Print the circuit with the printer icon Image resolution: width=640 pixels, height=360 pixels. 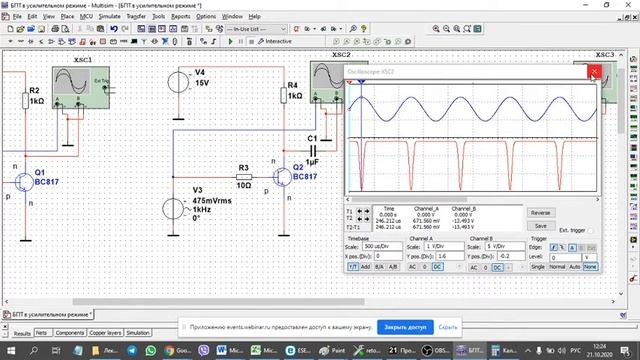click(x=55, y=29)
